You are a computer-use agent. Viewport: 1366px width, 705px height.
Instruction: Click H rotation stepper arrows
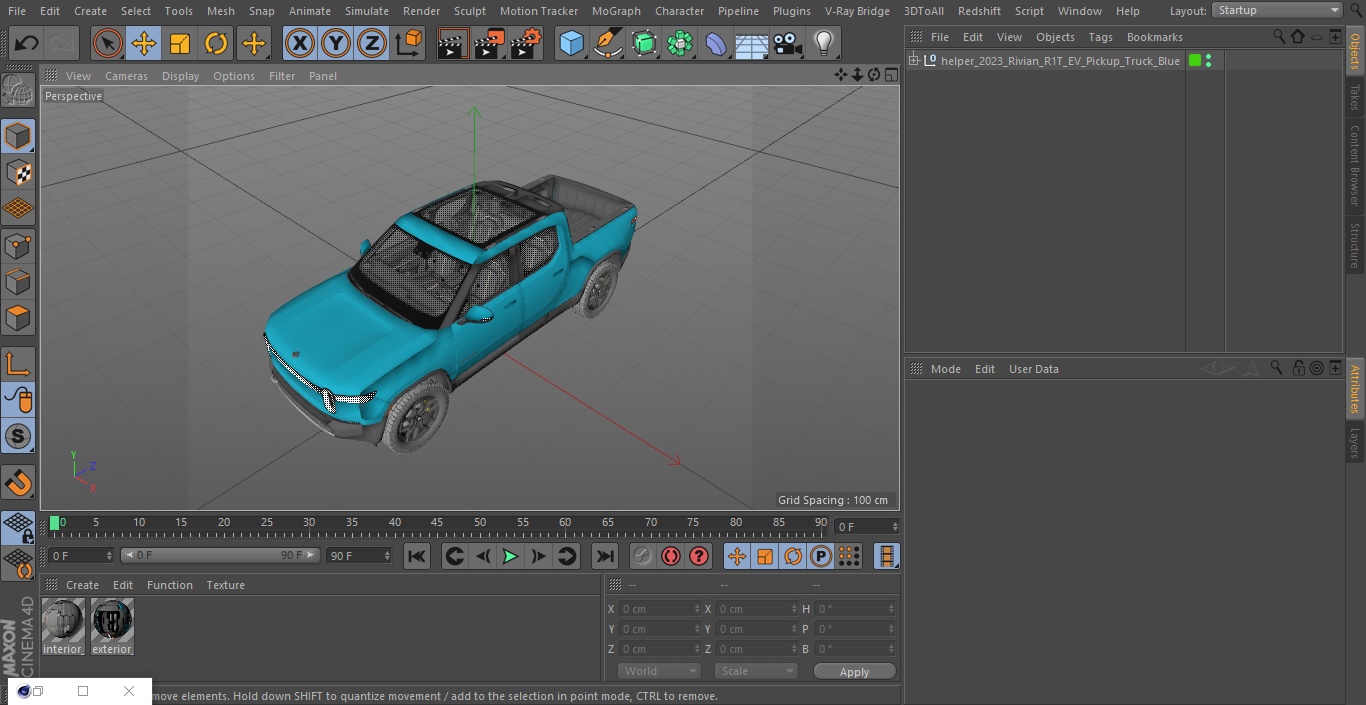tap(892, 609)
